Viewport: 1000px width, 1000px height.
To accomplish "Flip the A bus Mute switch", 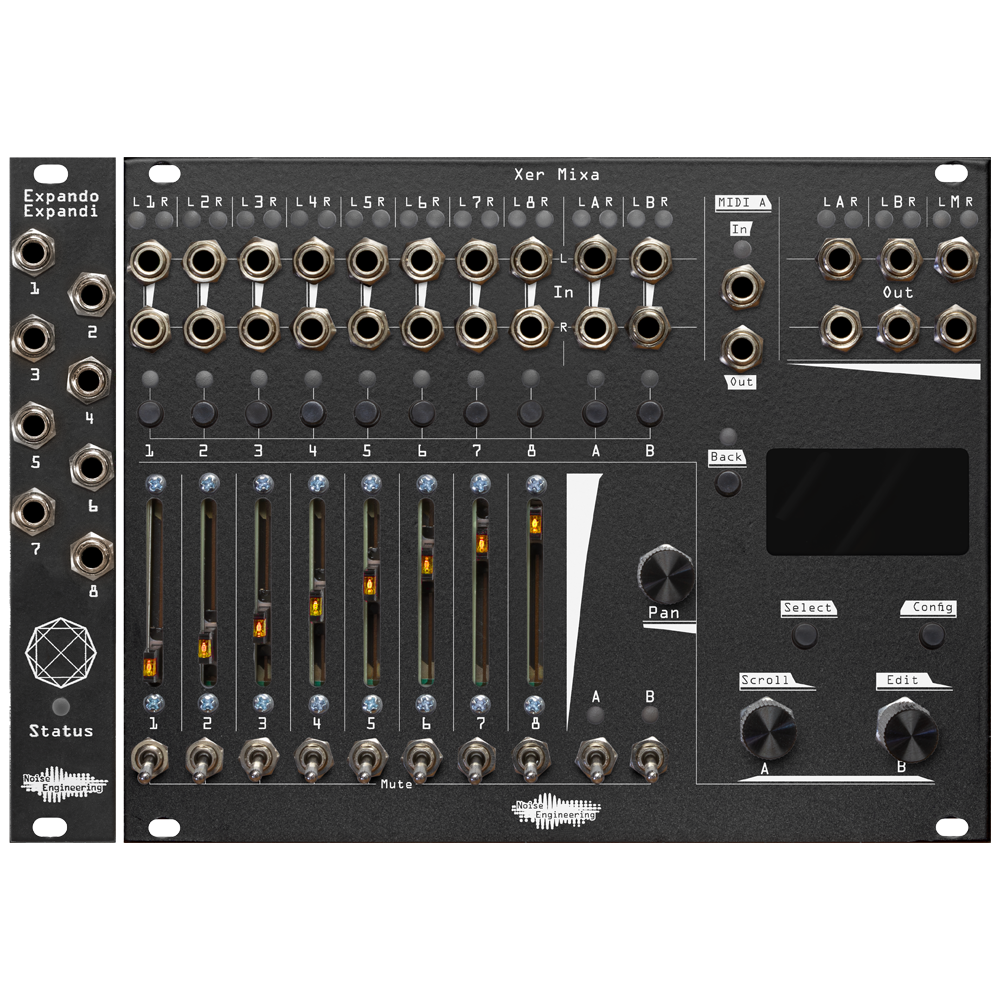I will [x=596, y=760].
